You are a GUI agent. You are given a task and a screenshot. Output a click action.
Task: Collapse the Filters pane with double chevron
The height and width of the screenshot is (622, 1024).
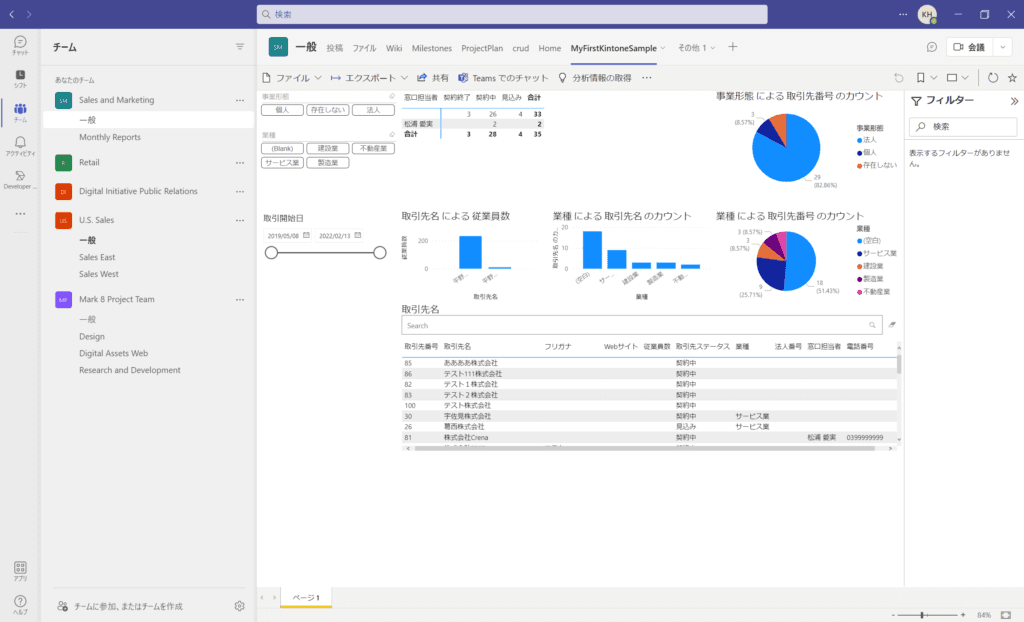tap(1014, 101)
